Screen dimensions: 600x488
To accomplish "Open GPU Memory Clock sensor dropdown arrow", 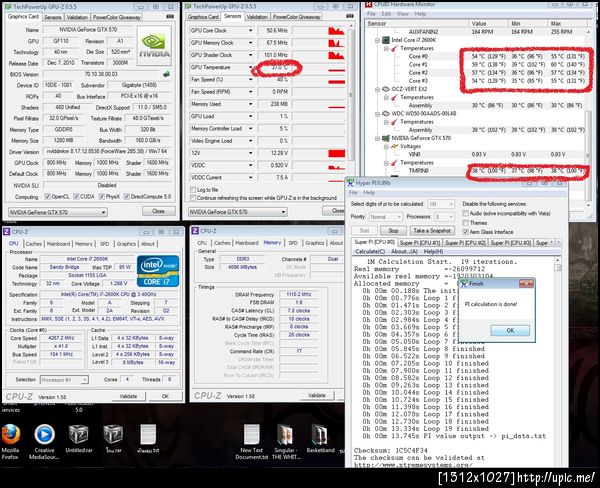I will point(251,43).
